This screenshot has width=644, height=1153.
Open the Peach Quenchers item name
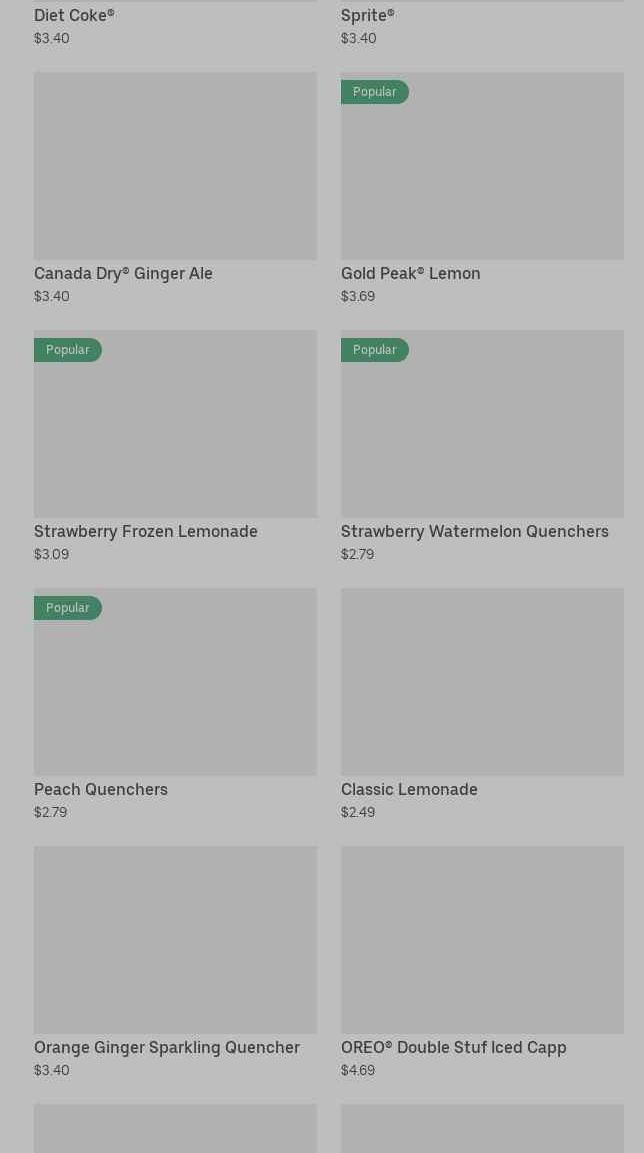pyautogui.click(x=101, y=790)
